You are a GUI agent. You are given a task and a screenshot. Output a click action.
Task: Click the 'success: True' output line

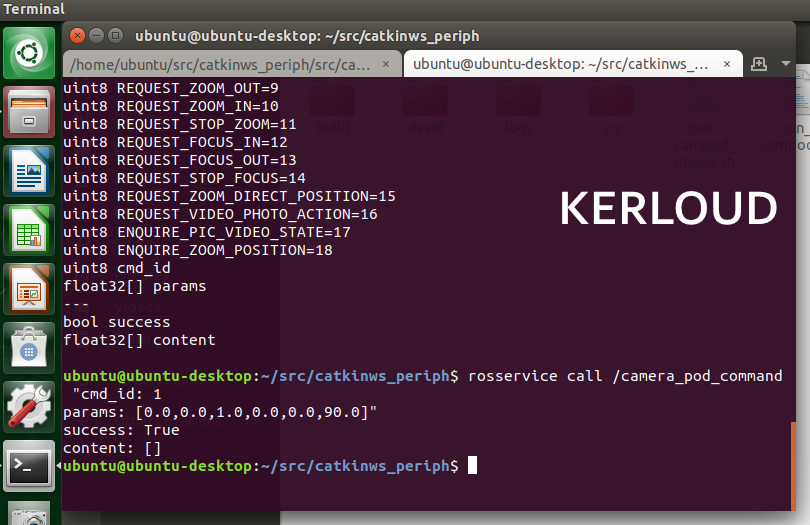(x=121, y=430)
